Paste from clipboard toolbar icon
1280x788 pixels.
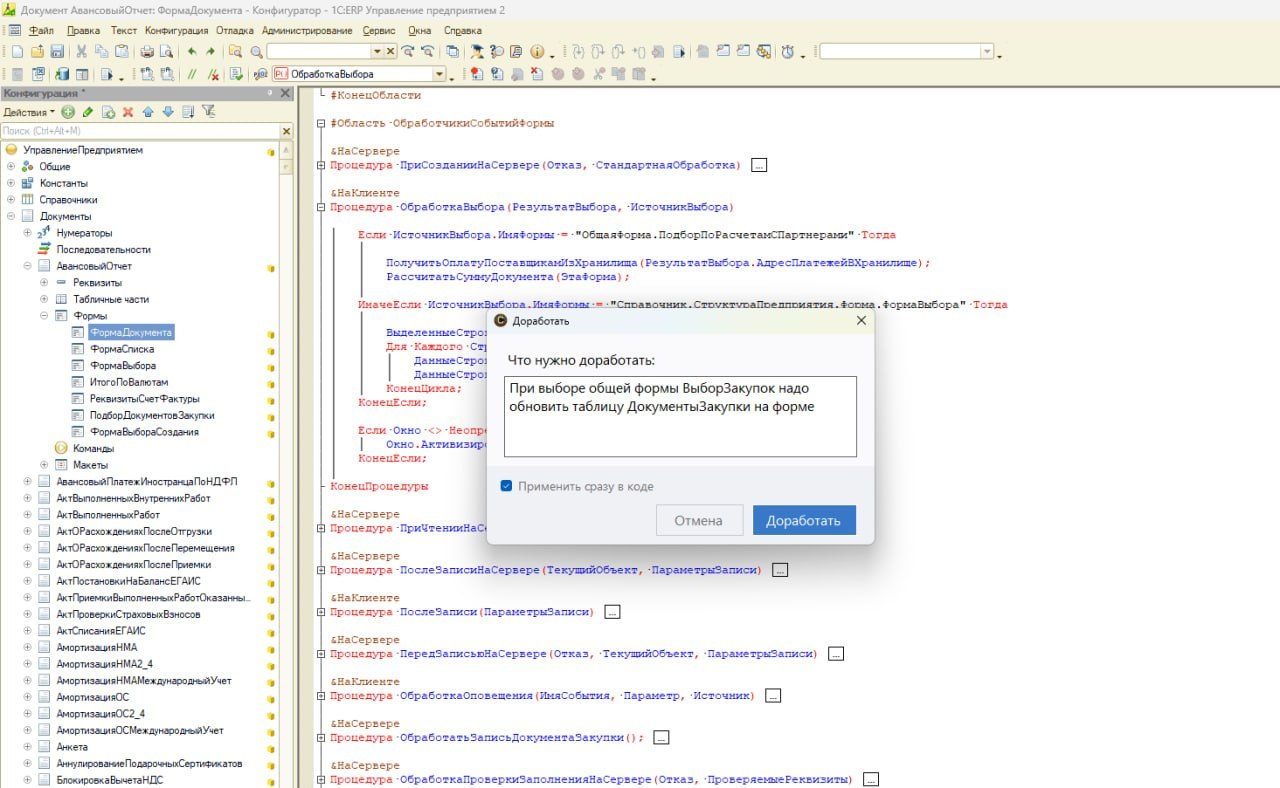[121, 51]
